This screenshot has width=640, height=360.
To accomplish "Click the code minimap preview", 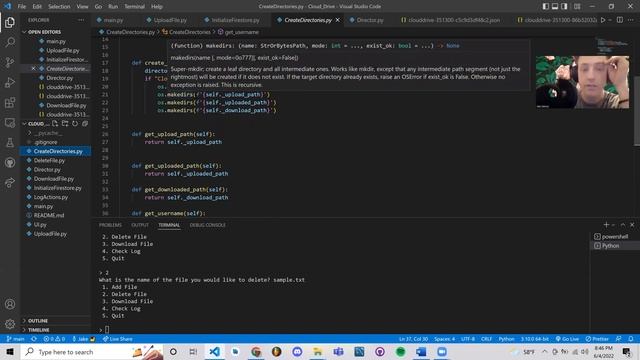I will coord(612,45).
